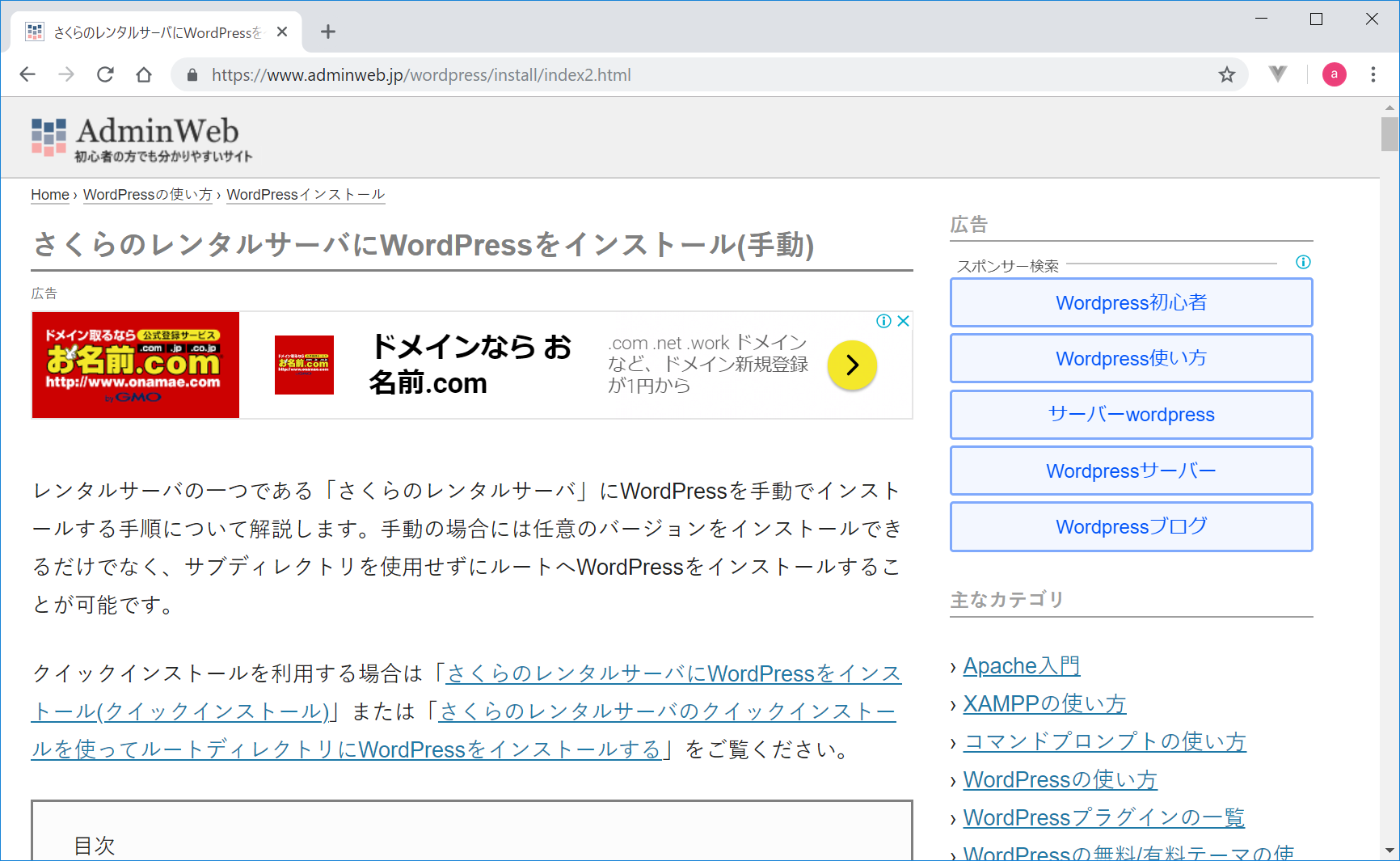Click the Wordpress初心者 sponsored search button
The height and width of the screenshot is (861, 1400).
1131,303
